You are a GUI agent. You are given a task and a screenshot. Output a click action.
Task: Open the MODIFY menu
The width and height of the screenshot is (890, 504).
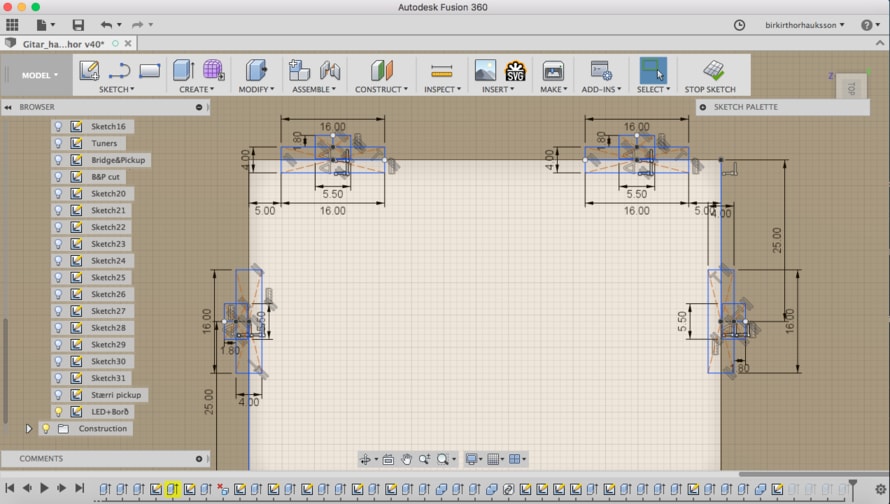[256, 89]
